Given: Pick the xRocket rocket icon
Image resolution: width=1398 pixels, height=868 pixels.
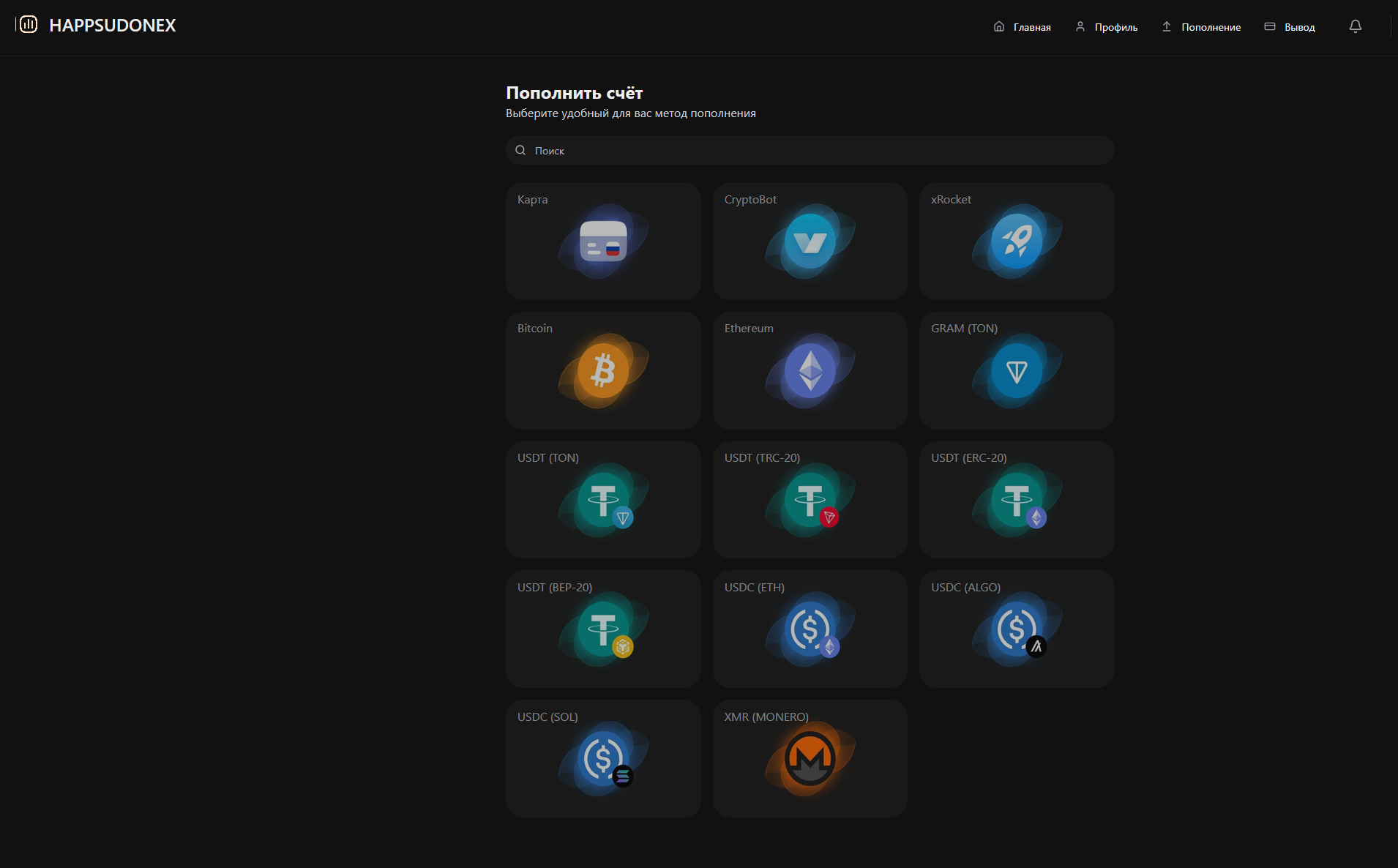Looking at the screenshot, I should [1017, 242].
